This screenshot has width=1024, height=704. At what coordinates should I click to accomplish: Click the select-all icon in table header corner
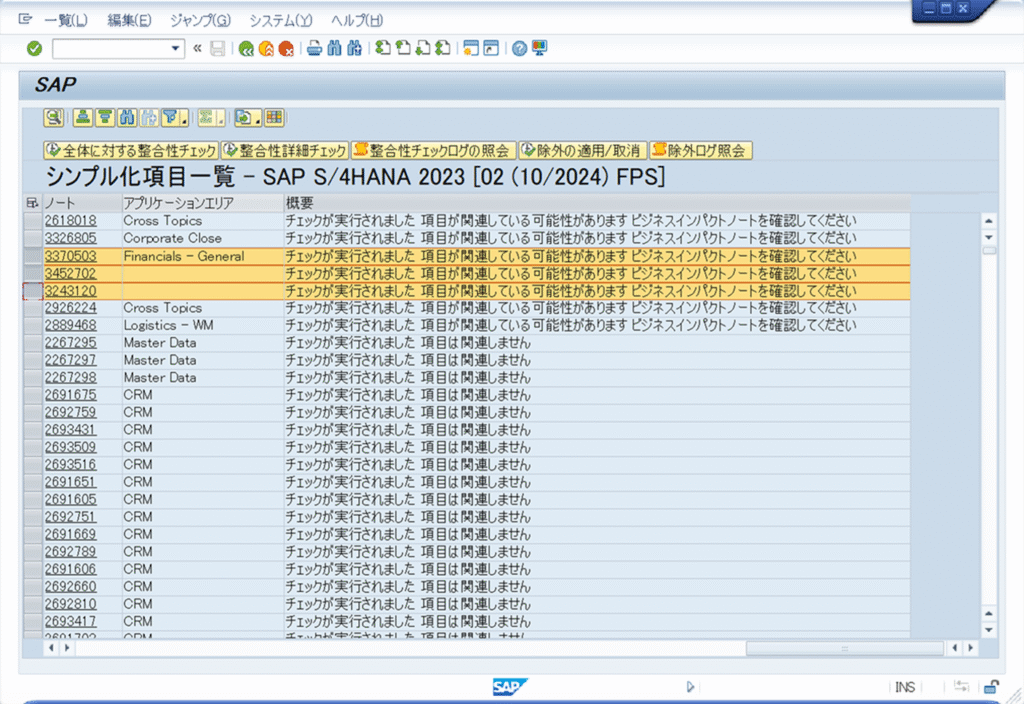point(32,203)
